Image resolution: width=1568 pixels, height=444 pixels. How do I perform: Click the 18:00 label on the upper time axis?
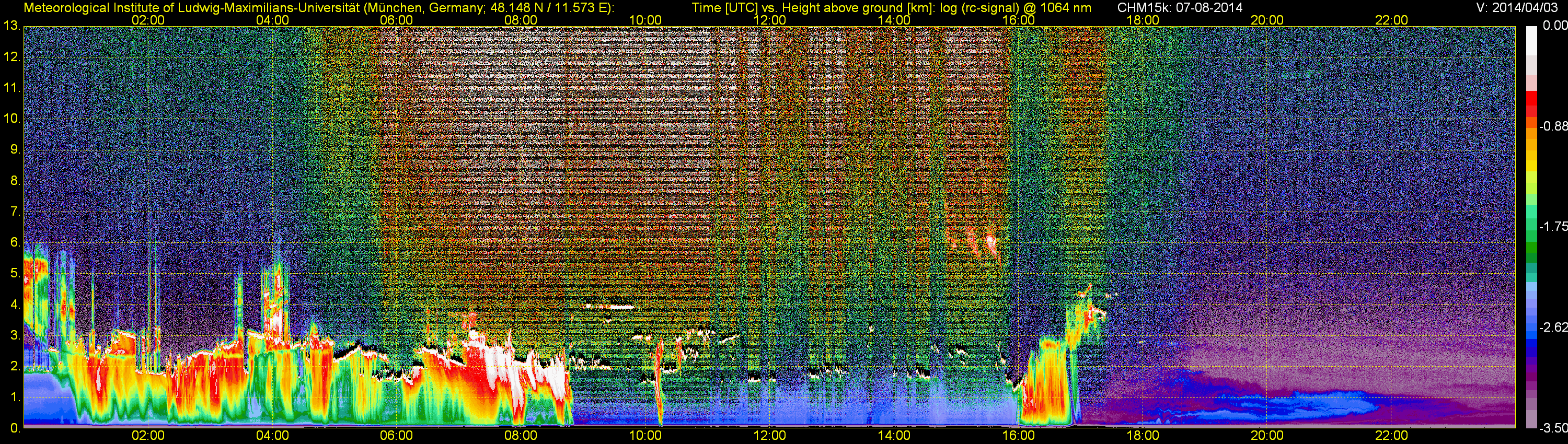(1143, 20)
